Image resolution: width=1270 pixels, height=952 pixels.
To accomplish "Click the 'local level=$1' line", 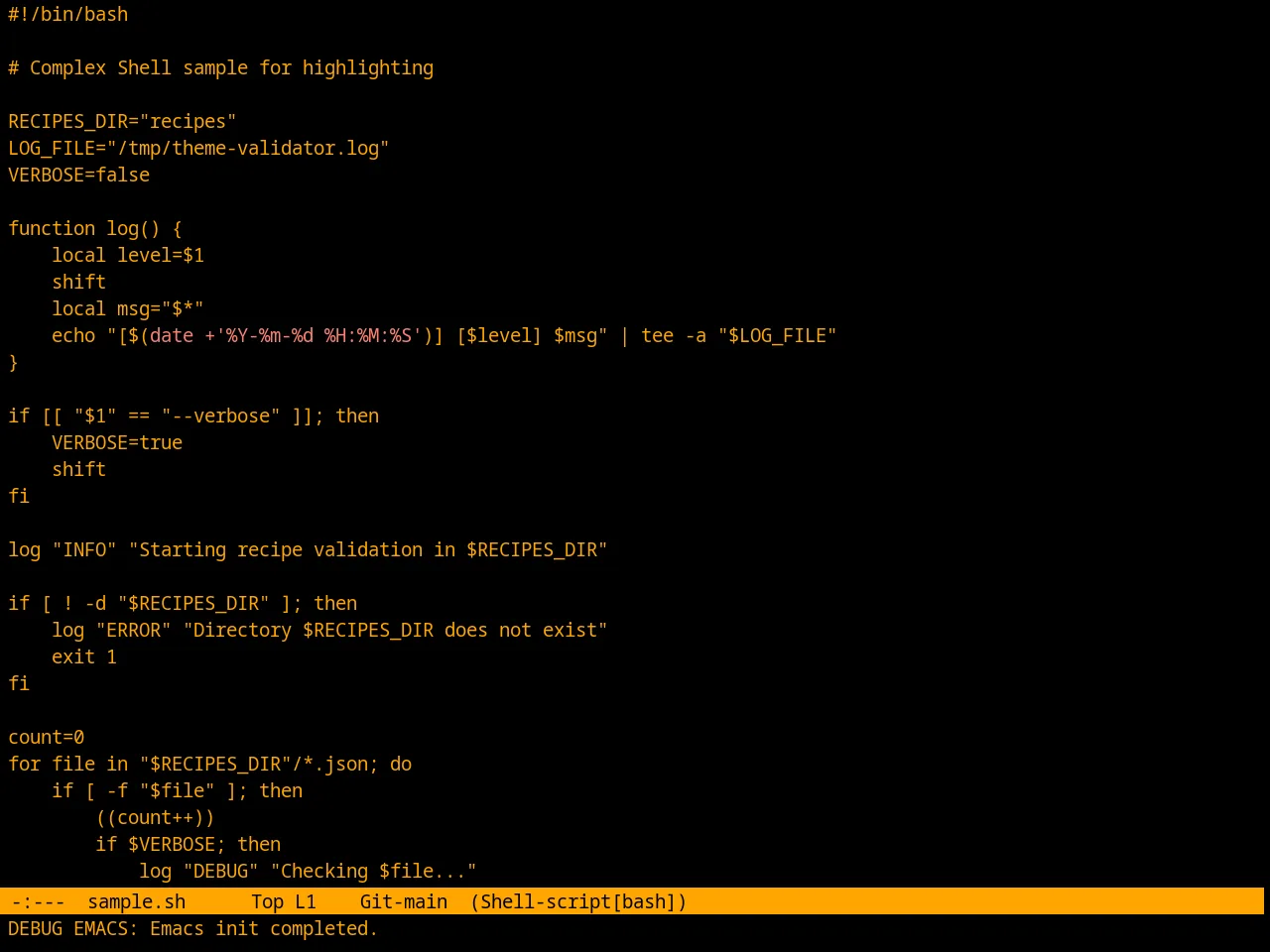I will click(128, 255).
